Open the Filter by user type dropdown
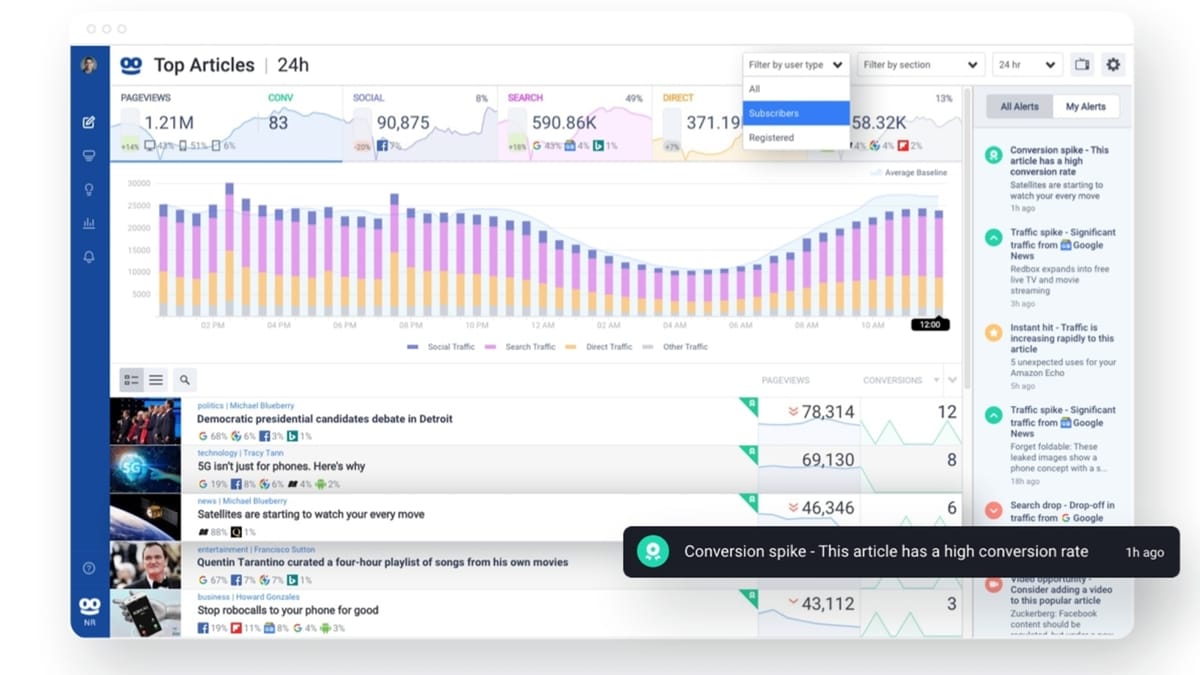Image resolution: width=1200 pixels, height=675 pixels. coord(796,65)
